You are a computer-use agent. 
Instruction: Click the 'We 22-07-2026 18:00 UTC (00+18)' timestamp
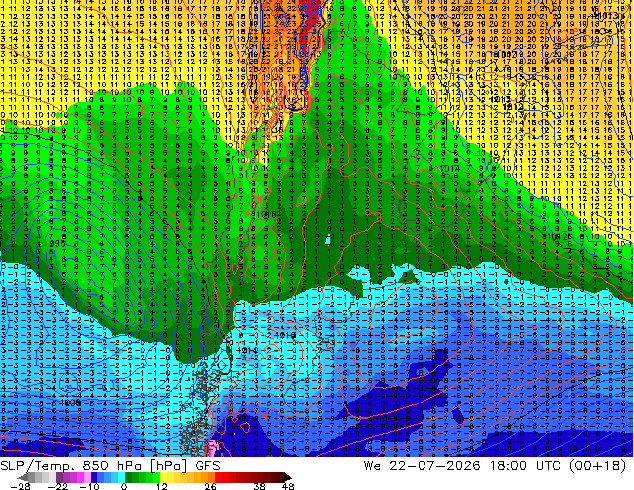click(x=495, y=466)
